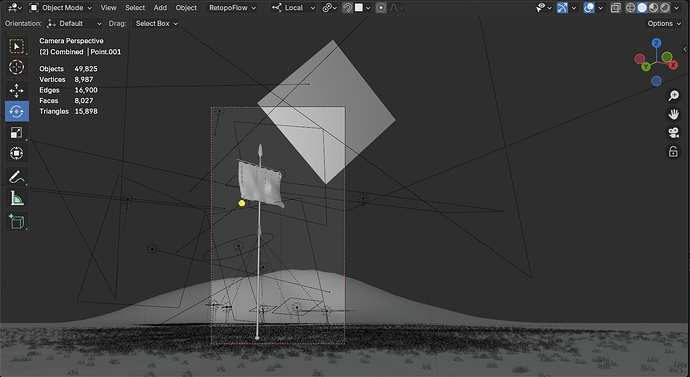Open the View menu
This screenshot has width=690, height=377.
coord(108,7)
